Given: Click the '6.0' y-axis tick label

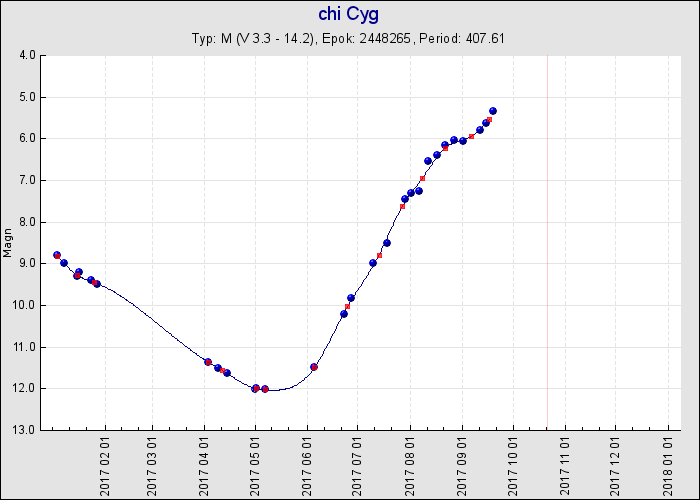Looking at the screenshot, I should [28, 138].
